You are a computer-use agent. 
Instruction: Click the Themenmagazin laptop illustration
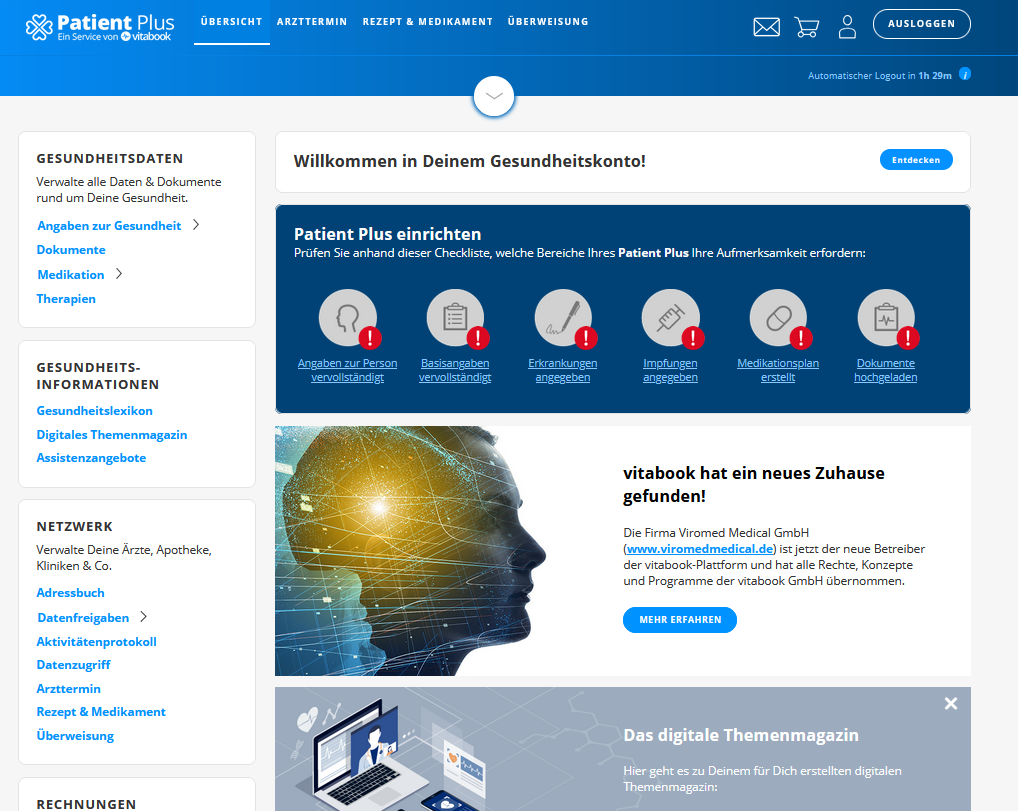point(391,755)
